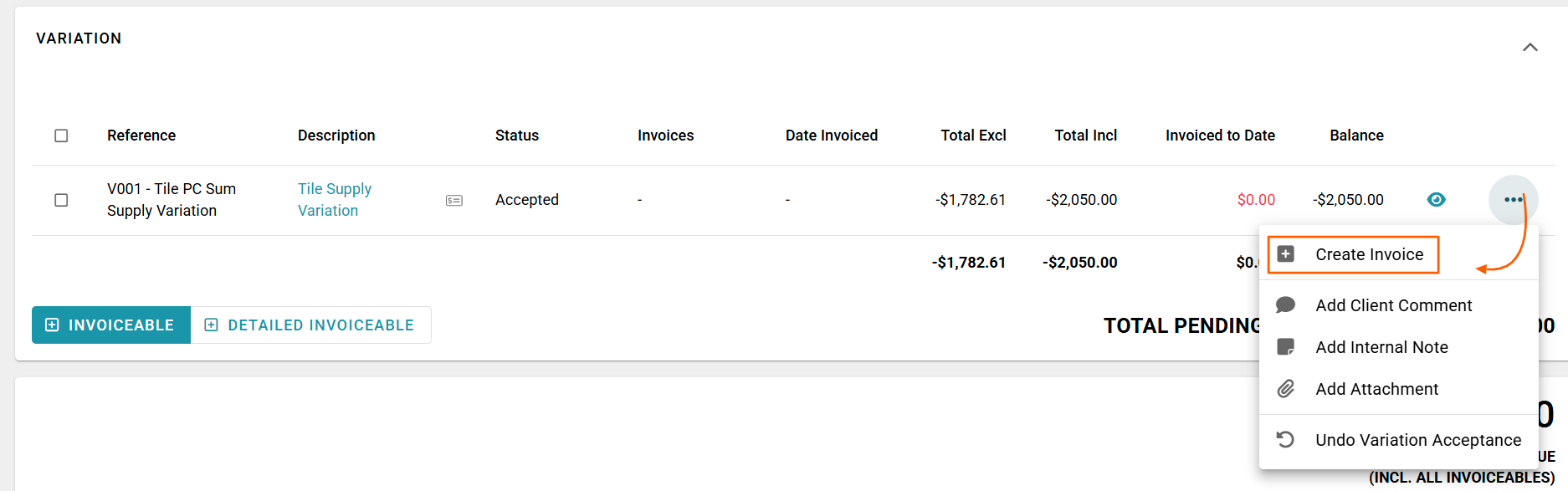This screenshot has height=491, width=1568.
Task: Click the undo arrow icon
Action: click(x=1286, y=440)
